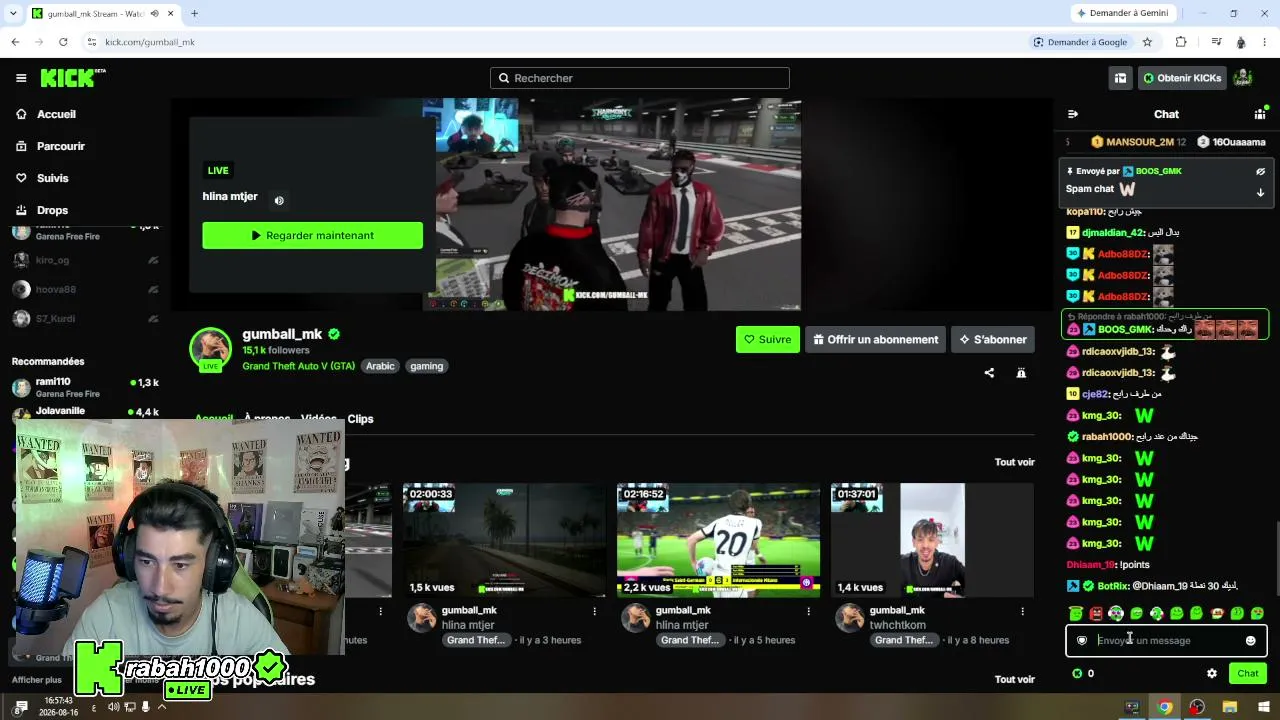Click MANSOUR_2M in the chat leaderboard
1280x720 pixels.
point(1139,142)
